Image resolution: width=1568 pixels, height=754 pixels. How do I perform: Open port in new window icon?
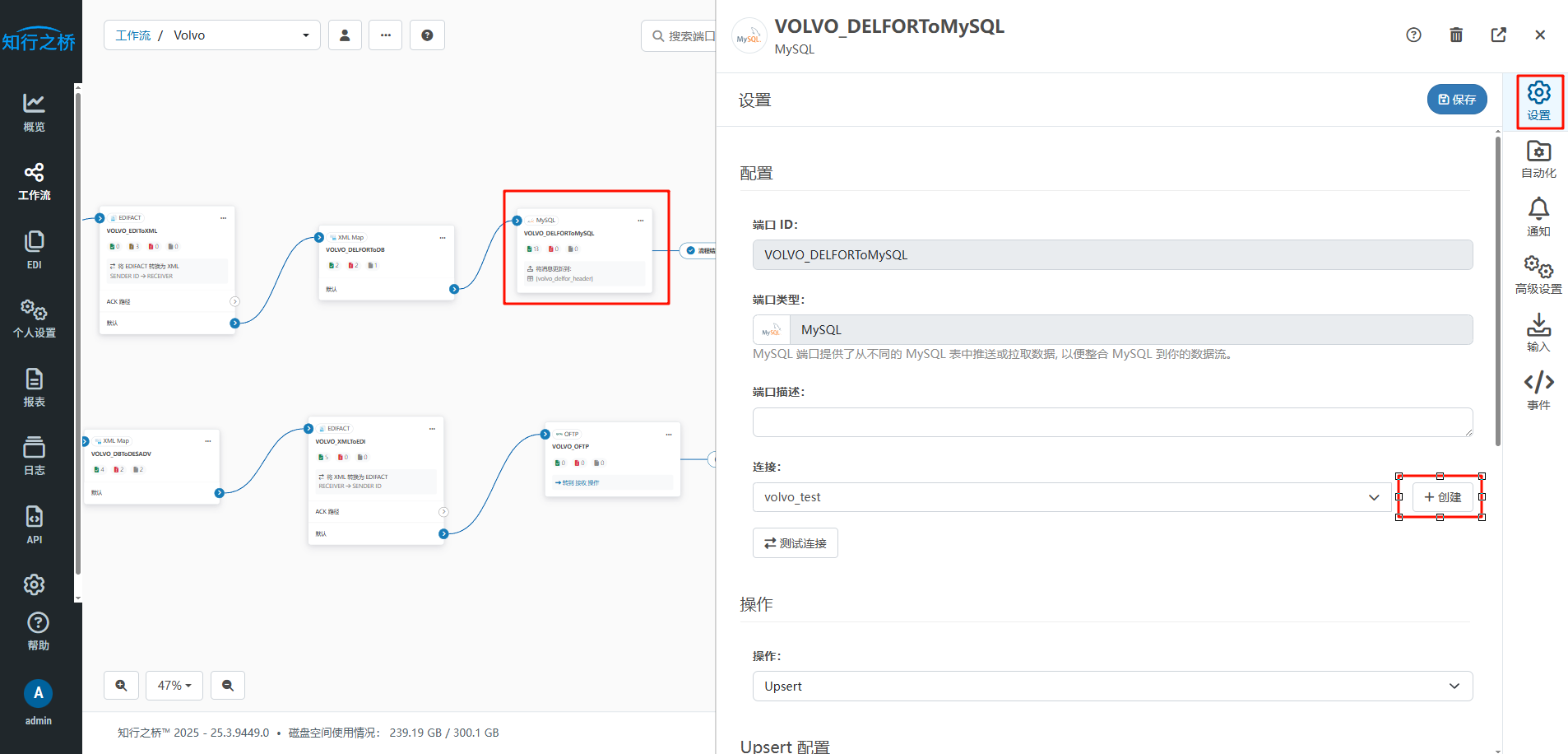coord(1498,35)
